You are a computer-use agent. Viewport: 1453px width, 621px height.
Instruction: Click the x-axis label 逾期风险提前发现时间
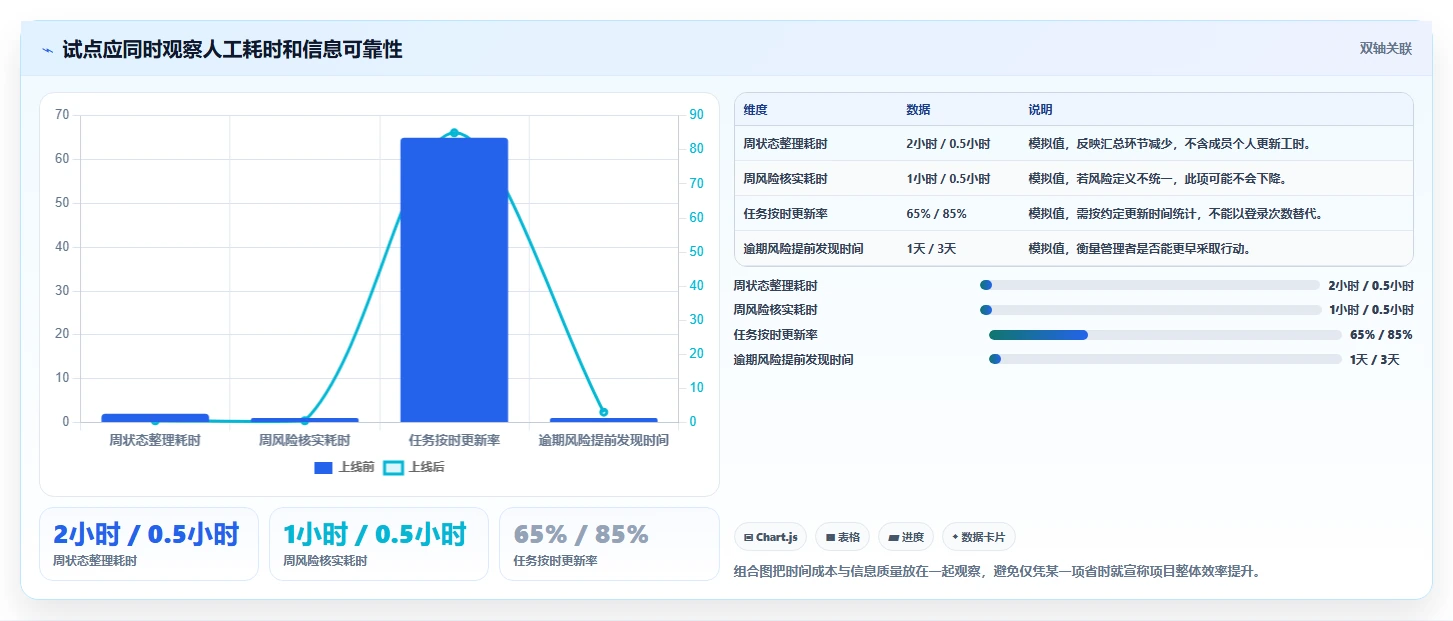pyautogui.click(x=604, y=440)
